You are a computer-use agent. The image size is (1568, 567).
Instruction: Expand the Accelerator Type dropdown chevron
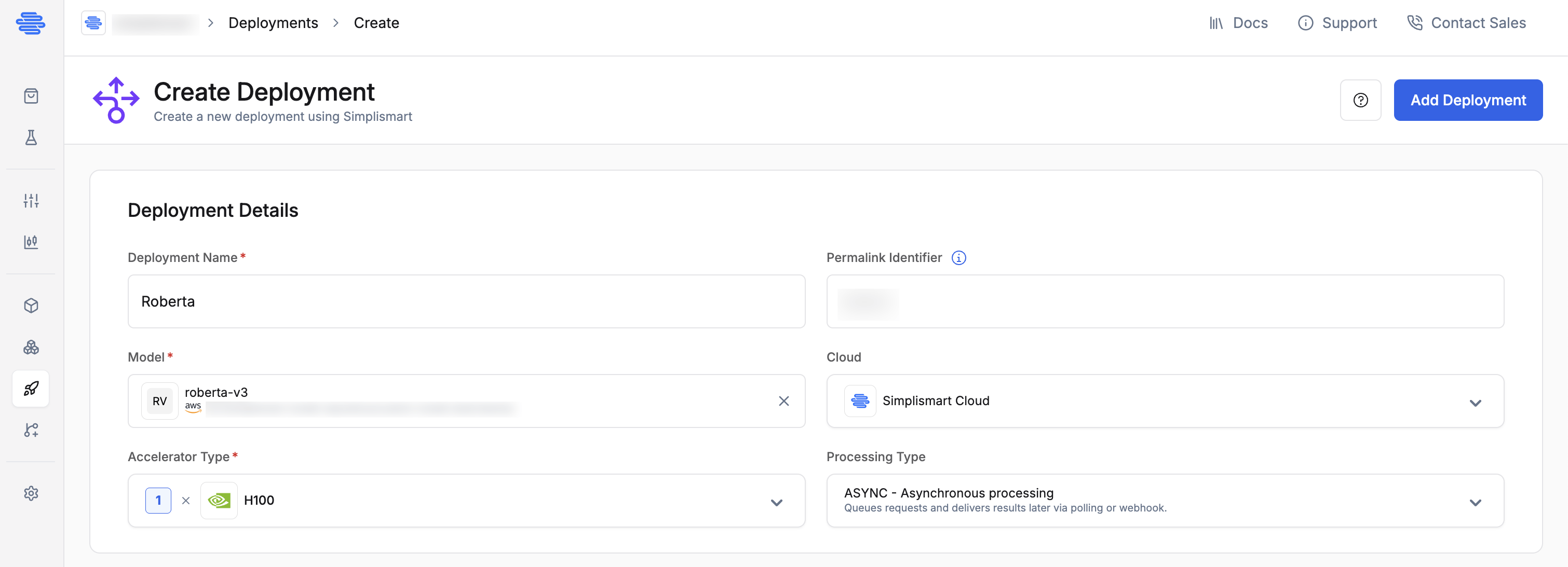[x=777, y=503]
